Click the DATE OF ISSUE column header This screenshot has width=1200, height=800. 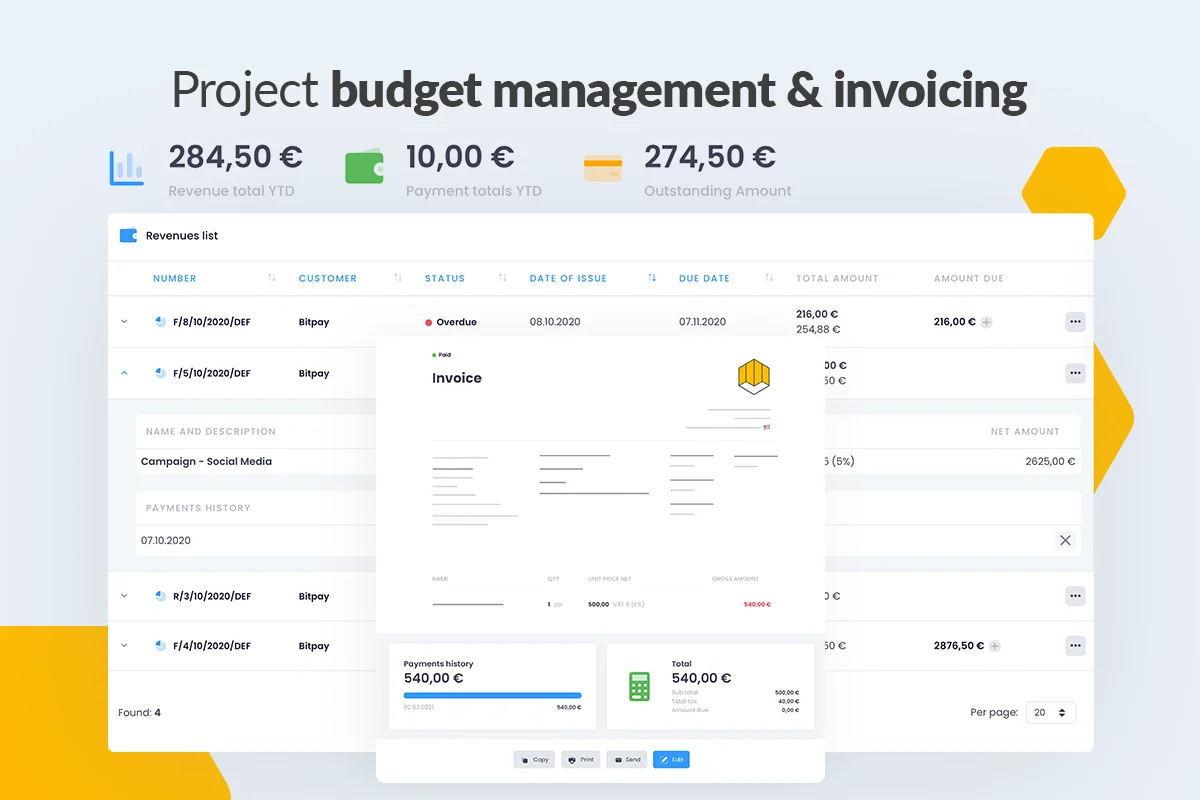[x=568, y=278]
